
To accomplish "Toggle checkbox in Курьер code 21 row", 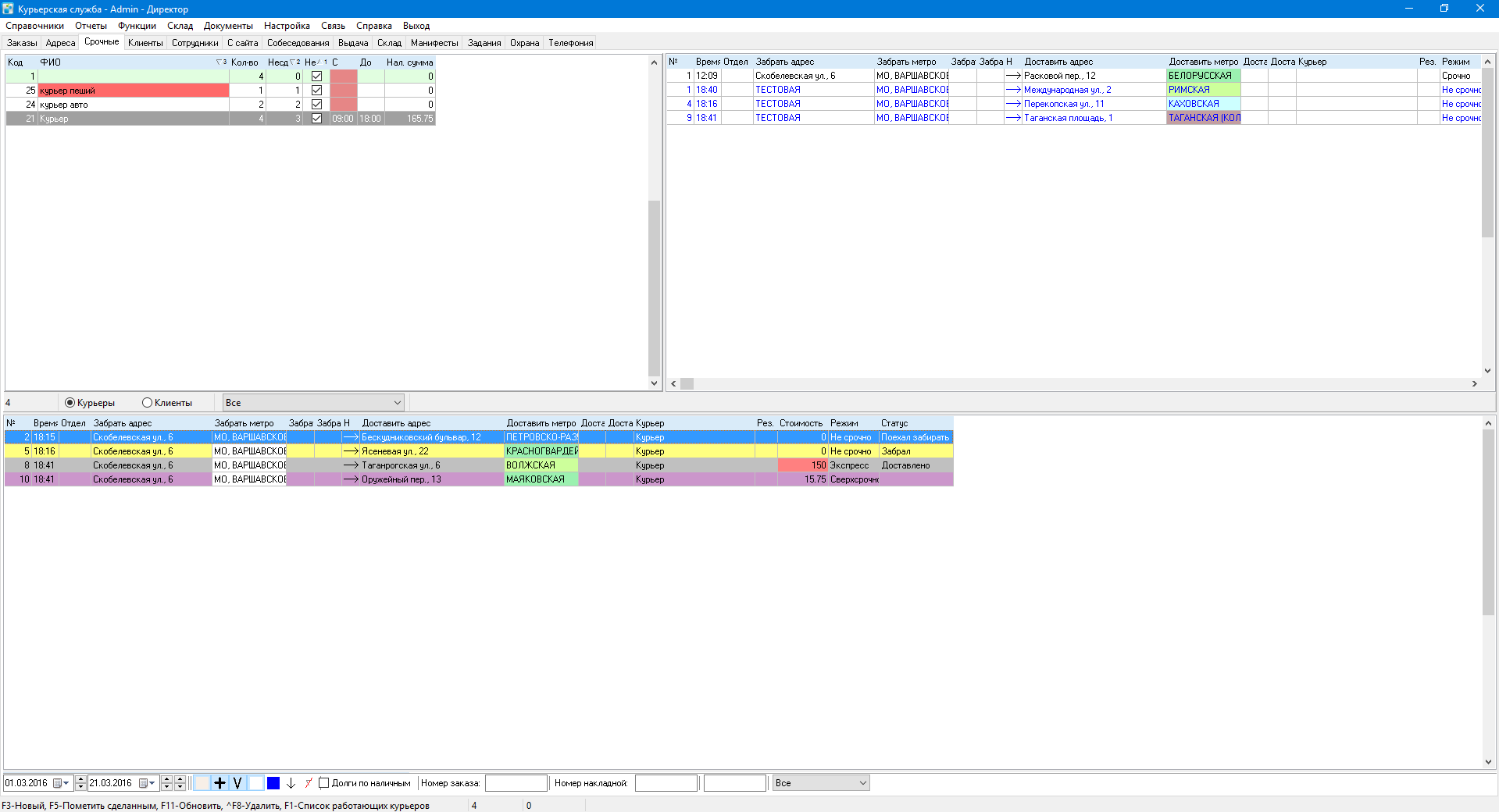I will (316, 119).
